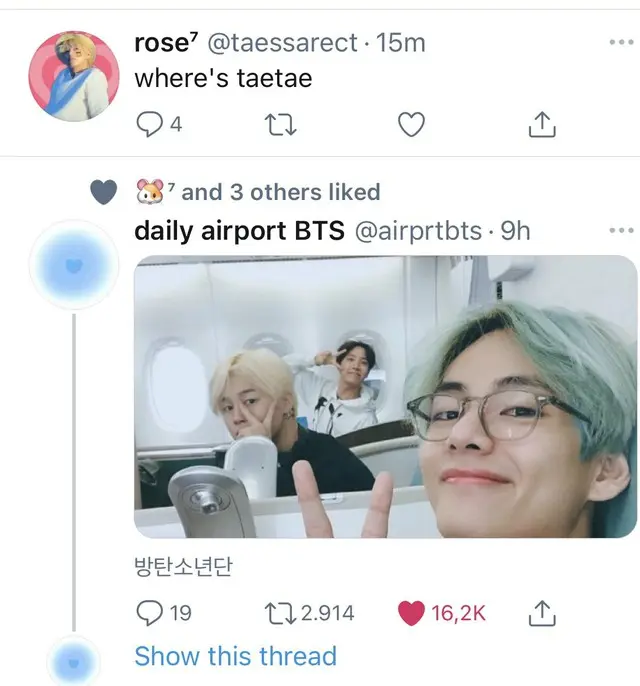Like rose's "where's taetae" tweet
Image resolution: width=640 pixels, height=686 pixels.
(x=411, y=124)
